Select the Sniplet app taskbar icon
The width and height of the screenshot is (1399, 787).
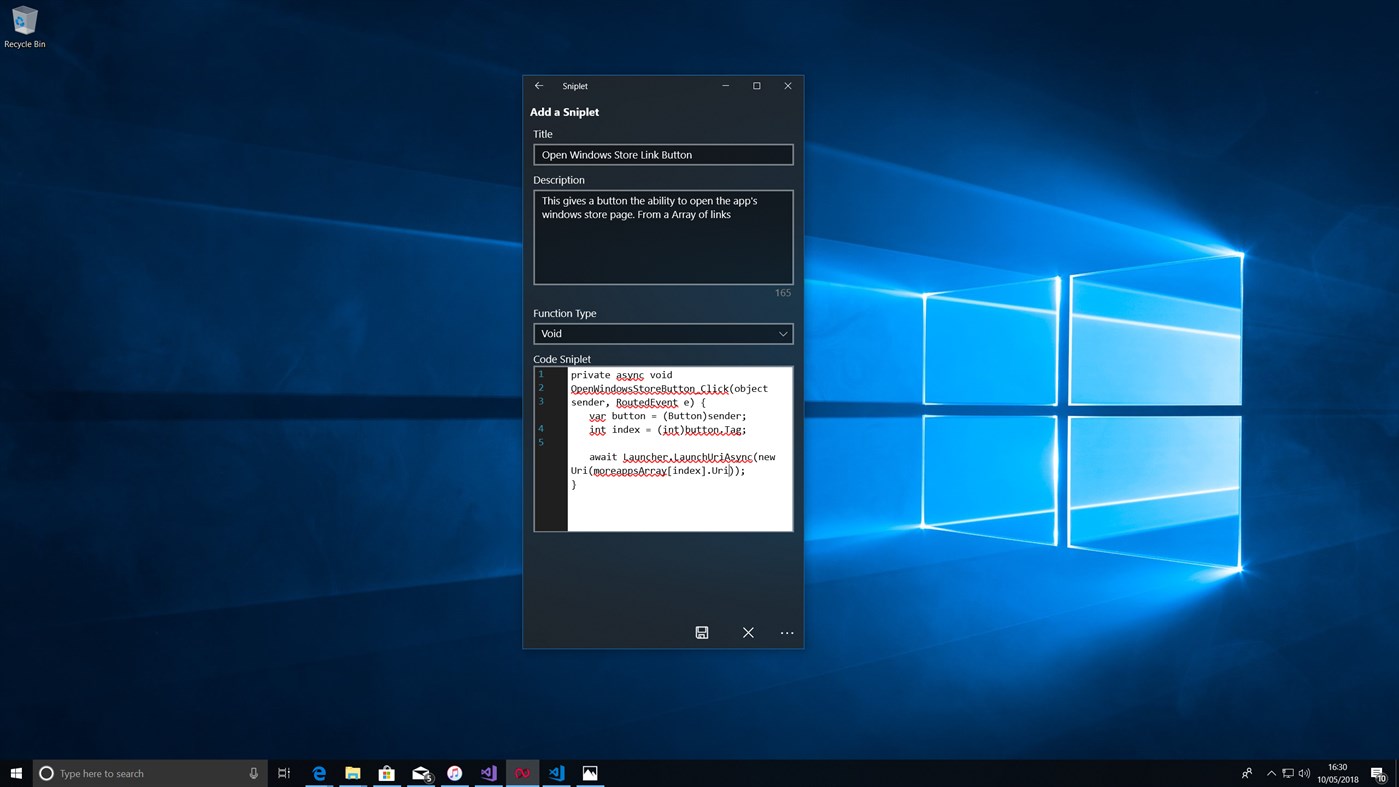(523, 773)
